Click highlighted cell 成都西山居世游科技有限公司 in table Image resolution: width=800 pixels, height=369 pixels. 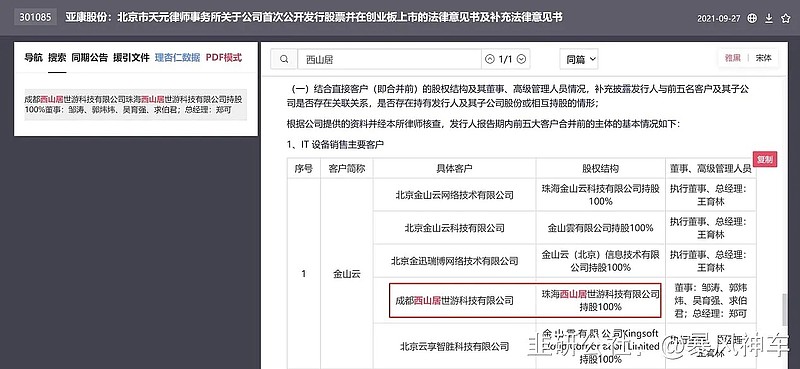(454, 301)
